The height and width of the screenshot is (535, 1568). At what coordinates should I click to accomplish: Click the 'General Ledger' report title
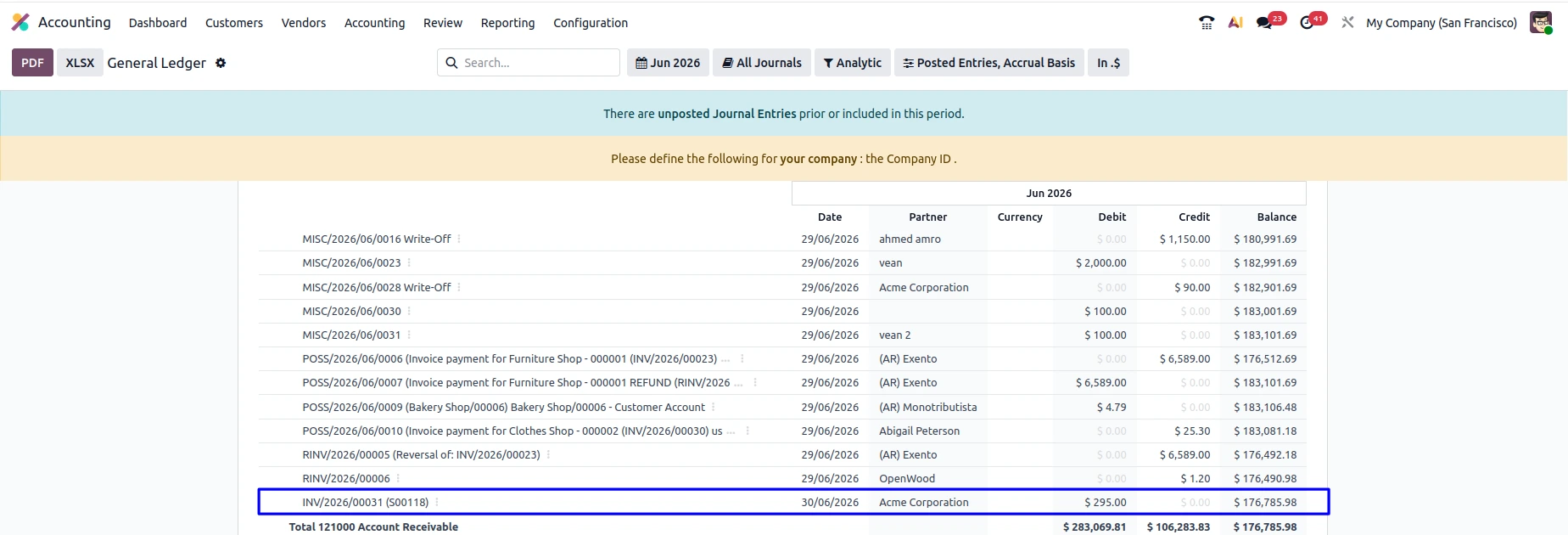[x=157, y=63]
